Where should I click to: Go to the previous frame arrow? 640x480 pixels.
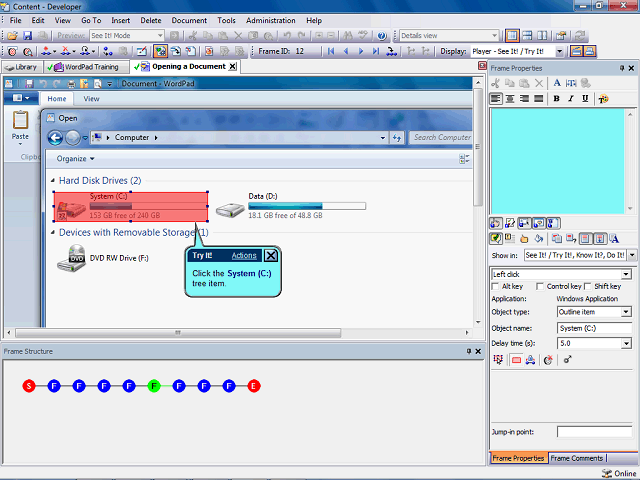(x=346, y=51)
